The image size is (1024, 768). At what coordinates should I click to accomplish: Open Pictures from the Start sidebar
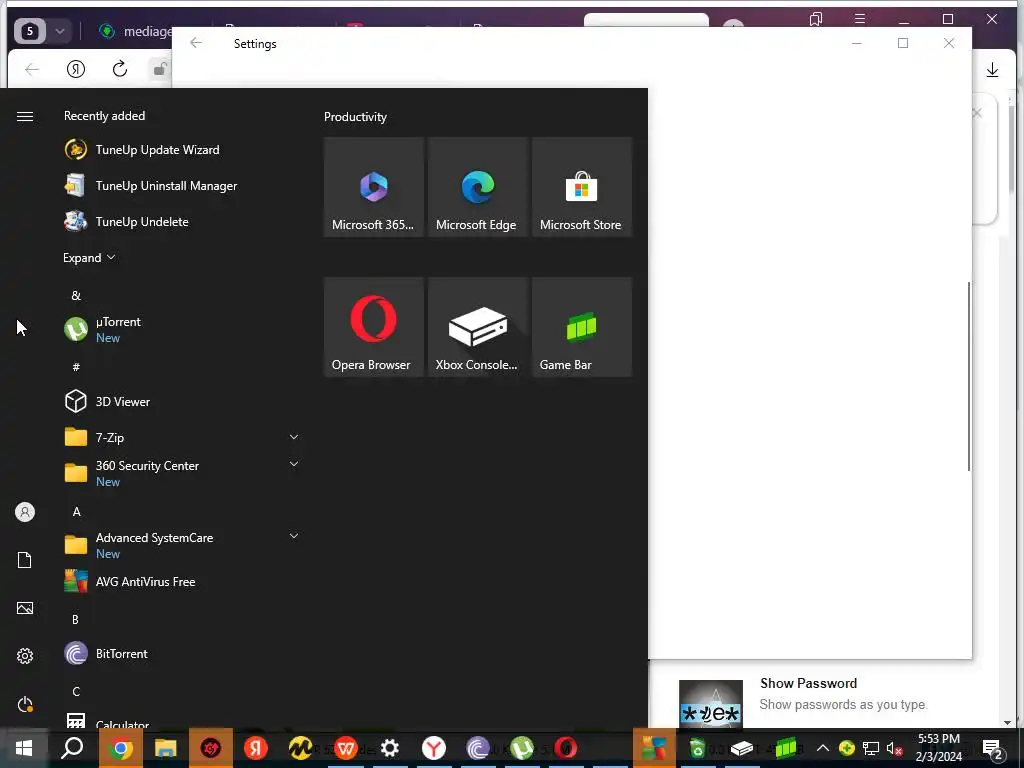(x=25, y=608)
